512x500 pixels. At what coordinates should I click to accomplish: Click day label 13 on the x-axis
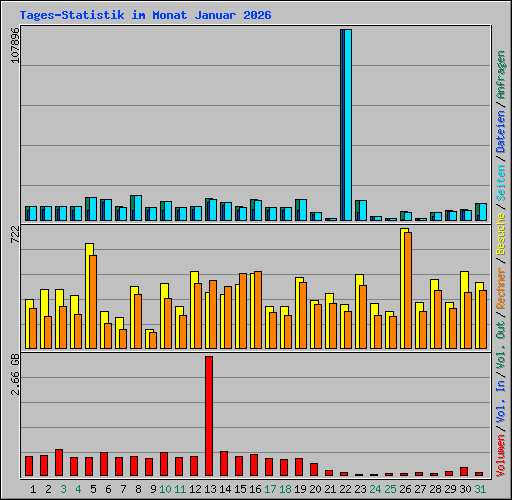(210, 489)
